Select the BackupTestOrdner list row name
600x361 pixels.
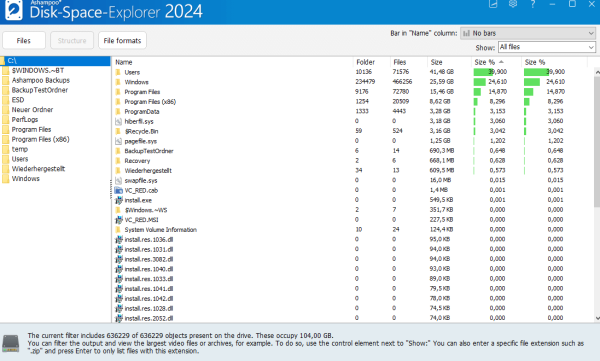(x=149, y=151)
